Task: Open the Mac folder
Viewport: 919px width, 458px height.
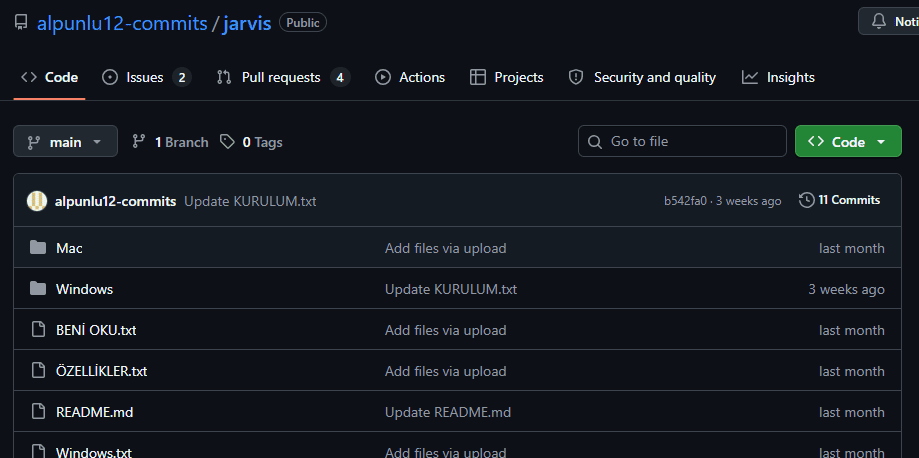Action: (x=69, y=248)
